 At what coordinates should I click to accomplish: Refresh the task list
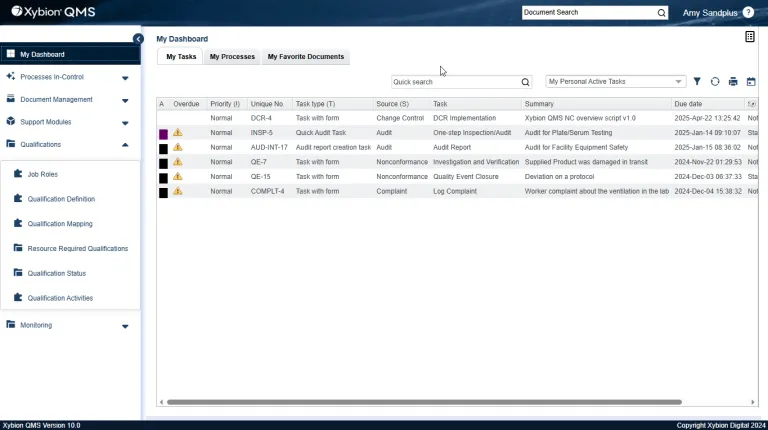coord(715,82)
